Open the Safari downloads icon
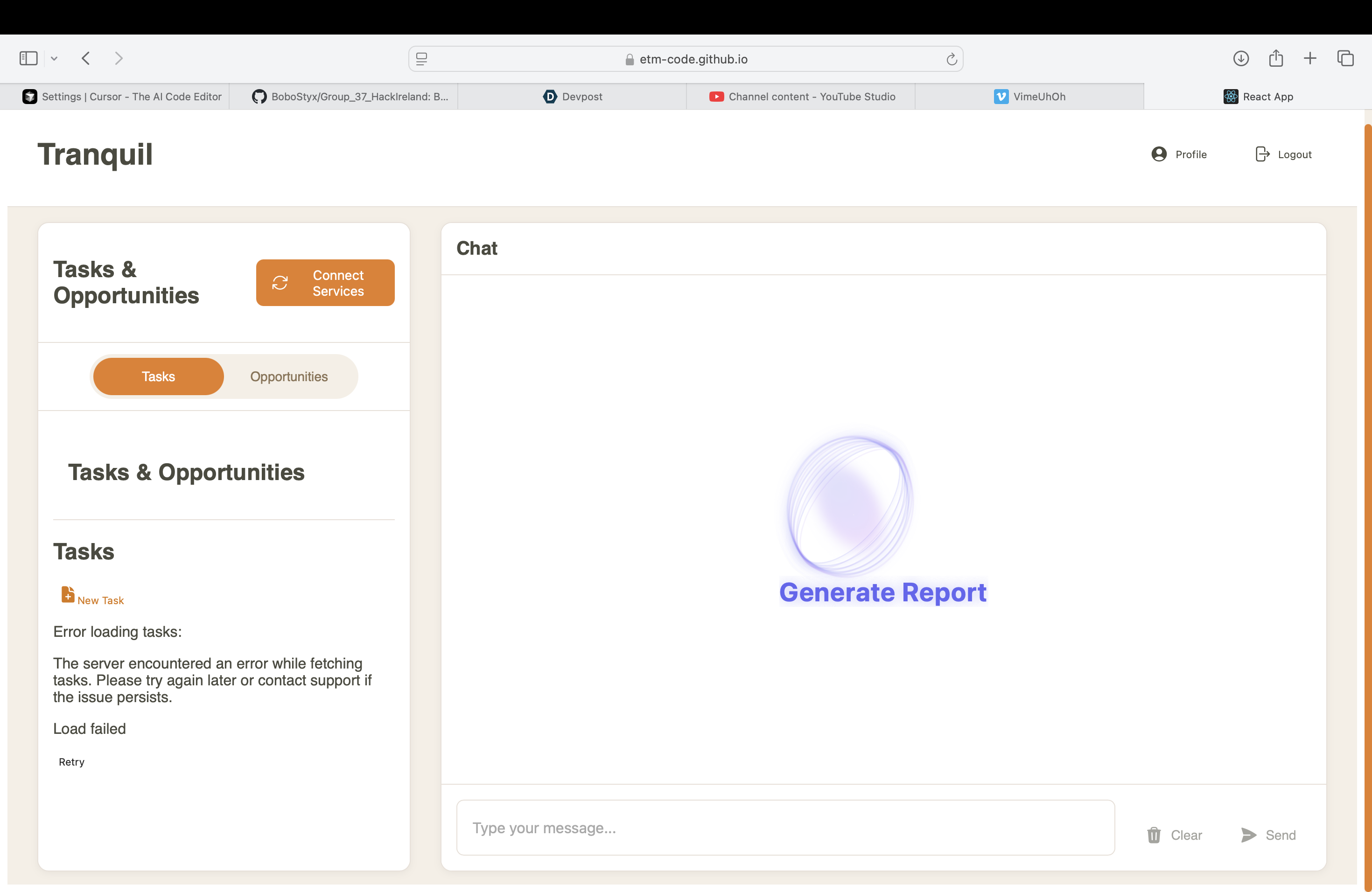The height and width of the screenshot is (892, 1372). coord(1240,58)
